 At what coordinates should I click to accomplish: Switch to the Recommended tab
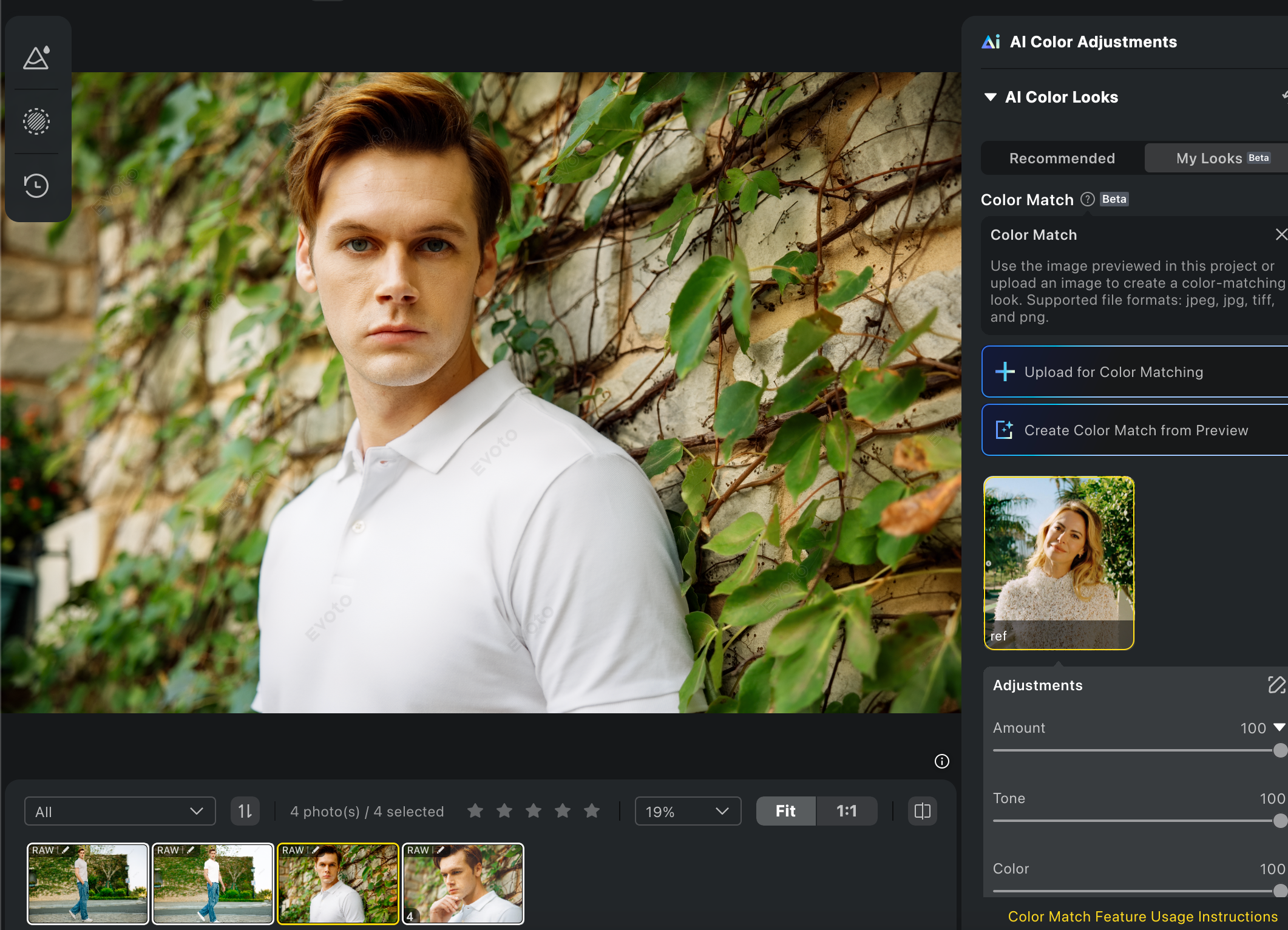coord(1062,158)
